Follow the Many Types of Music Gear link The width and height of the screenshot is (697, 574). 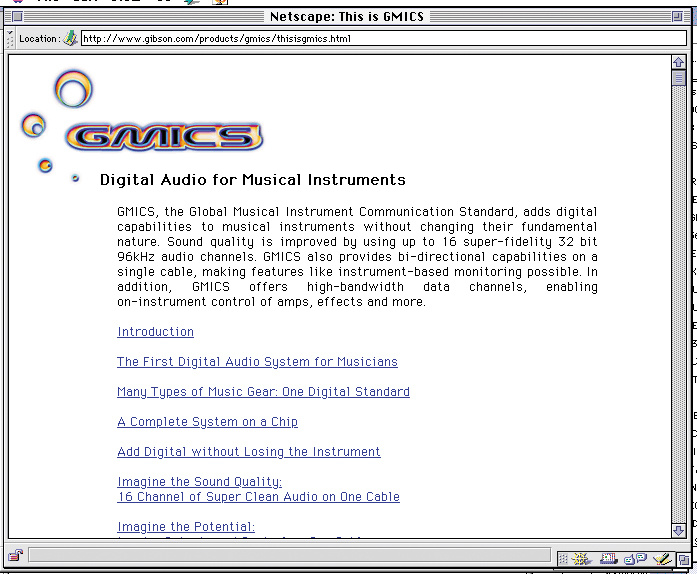(263, 392)
